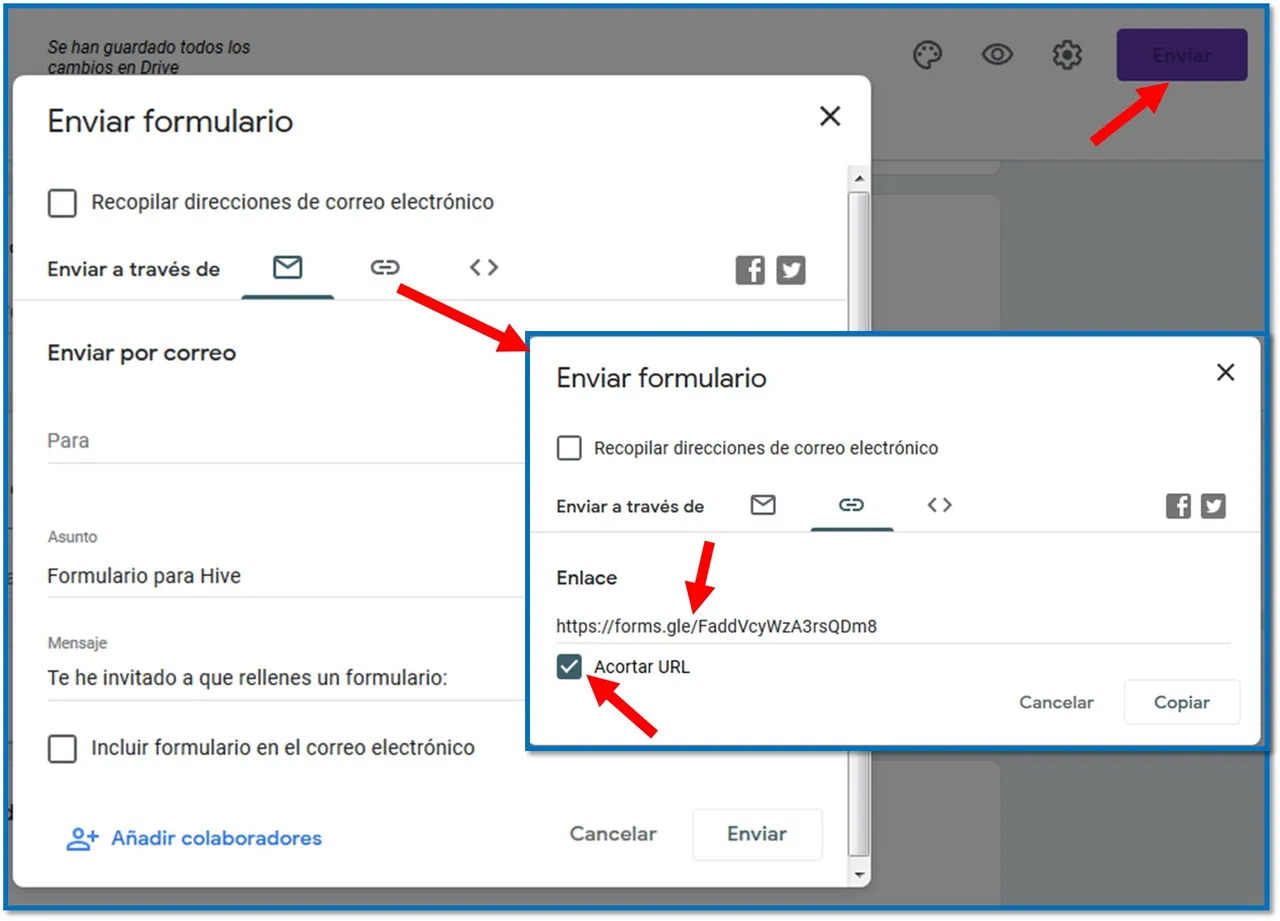Click Cancelar in the link dialog
The height and width of the screenshot is (921, 1280).
click(x=1056, y=703)
